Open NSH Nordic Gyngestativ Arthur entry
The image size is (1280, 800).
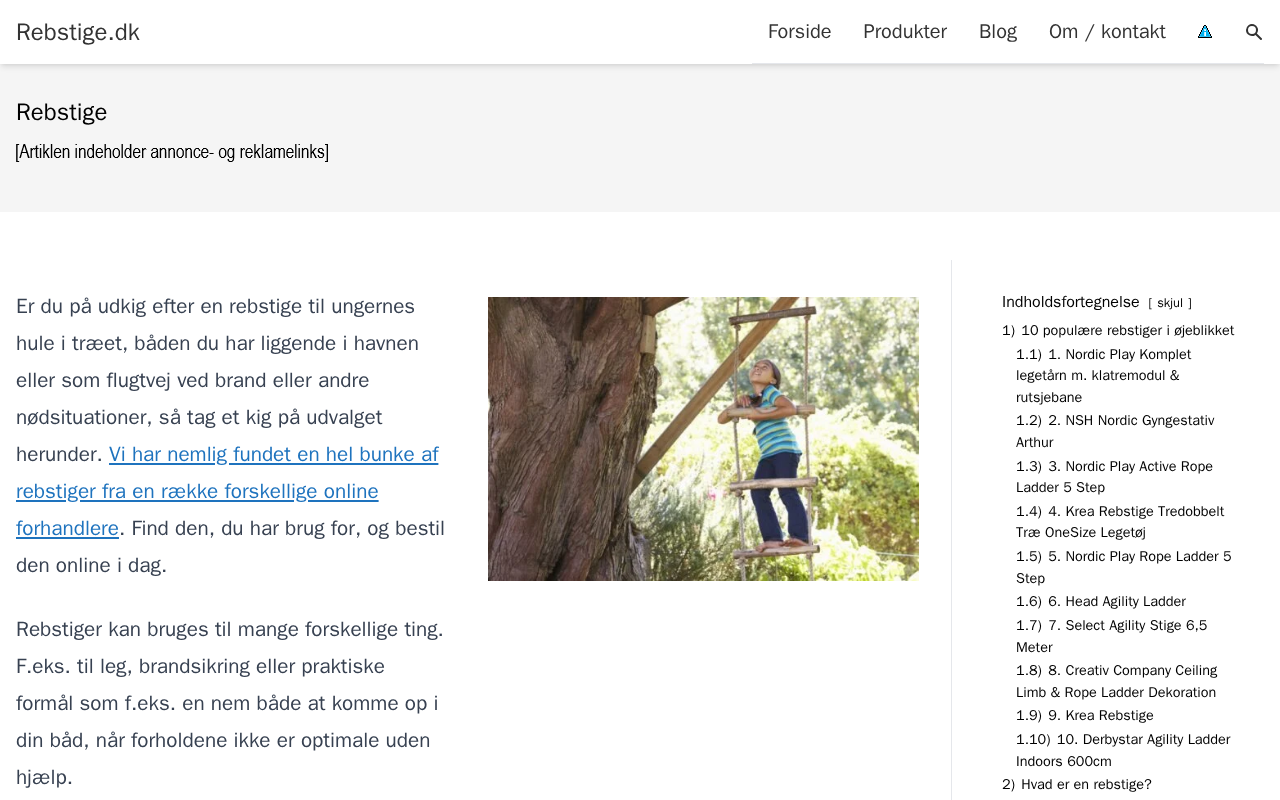pyautogui.click(x=1115, y=431)
